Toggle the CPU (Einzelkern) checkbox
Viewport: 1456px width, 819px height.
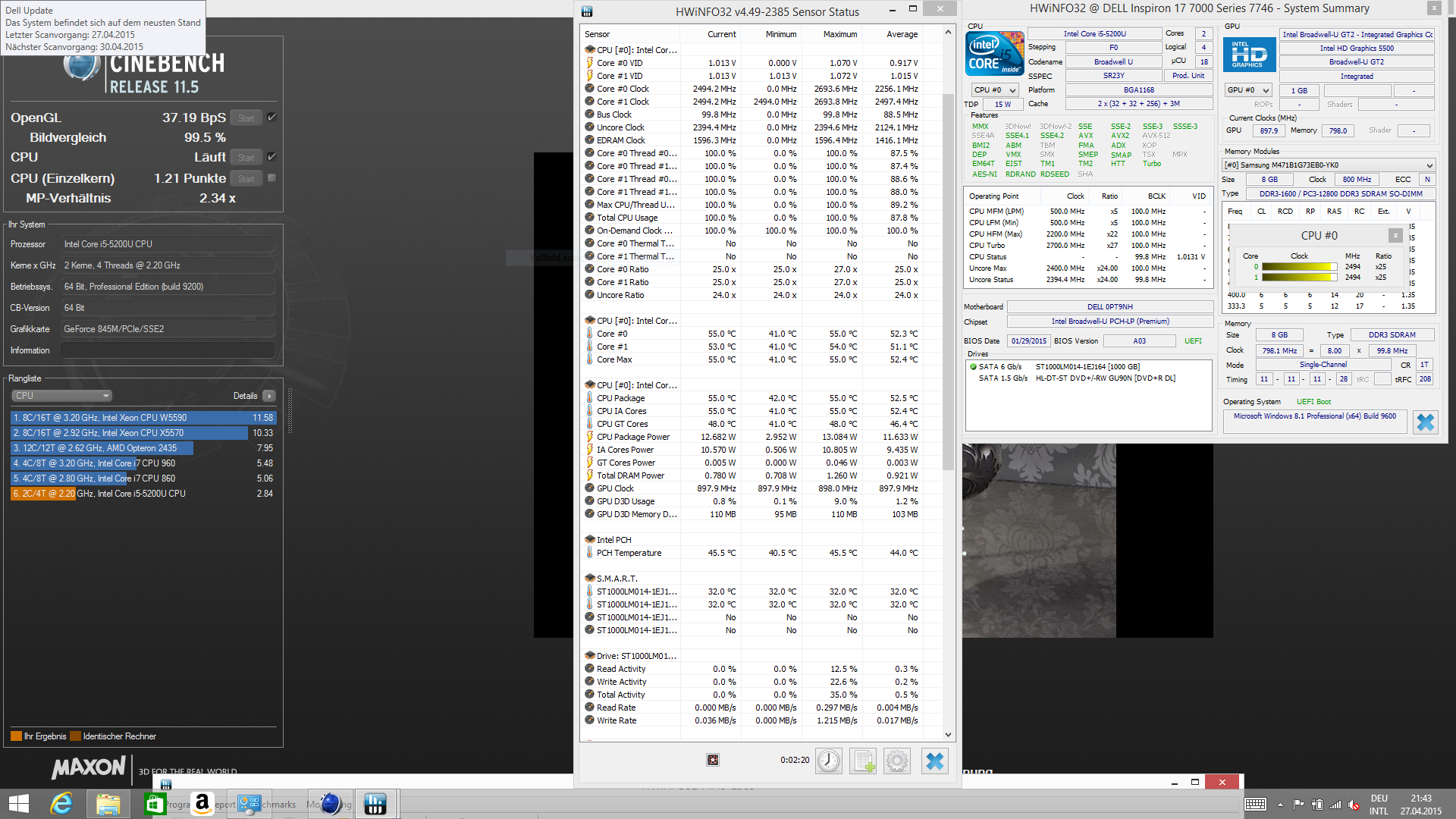271,178
